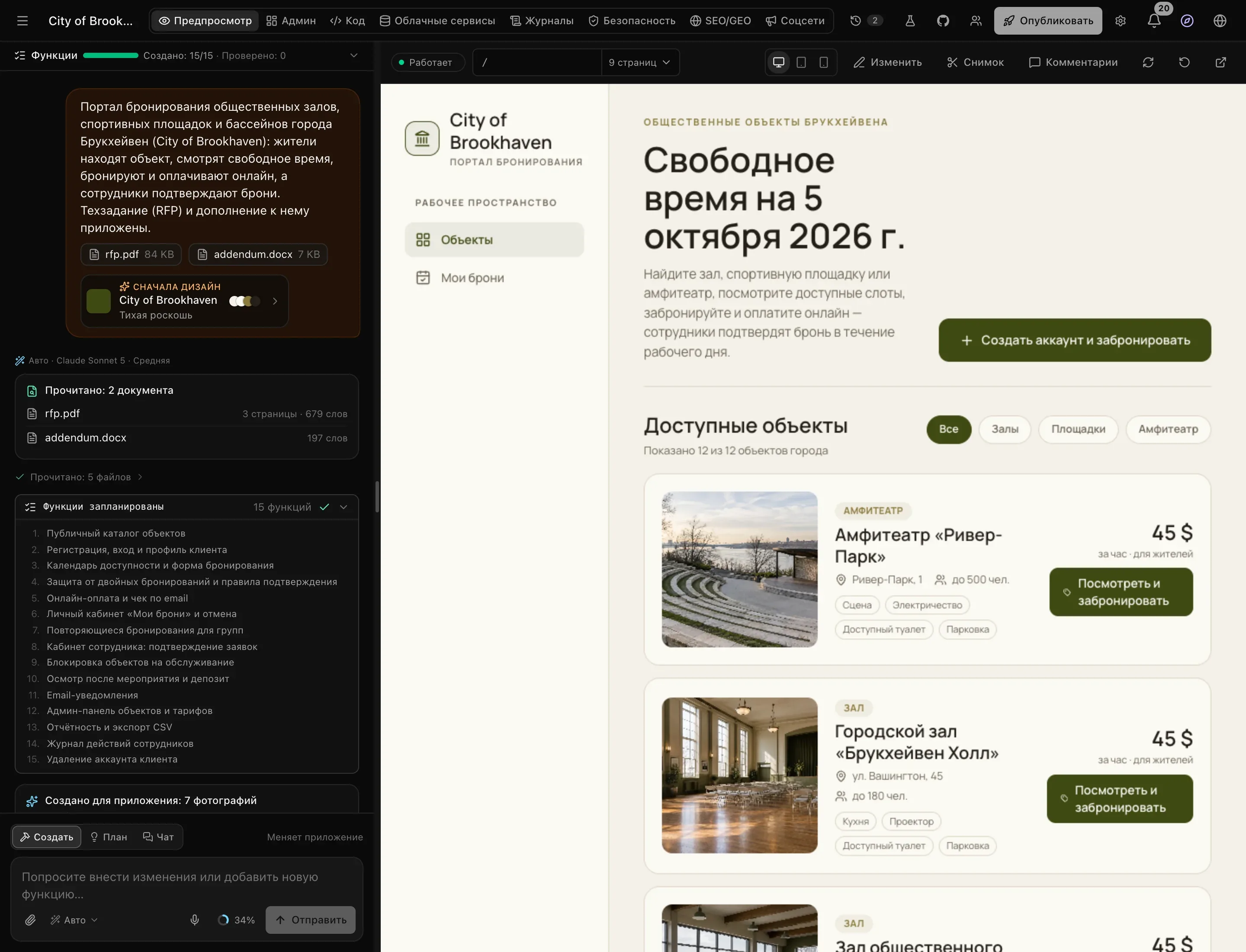Click the microphone voice input icon
The width and height of the screenshot is (1246, 952).
pyautogui.click(x=194, y=920)
